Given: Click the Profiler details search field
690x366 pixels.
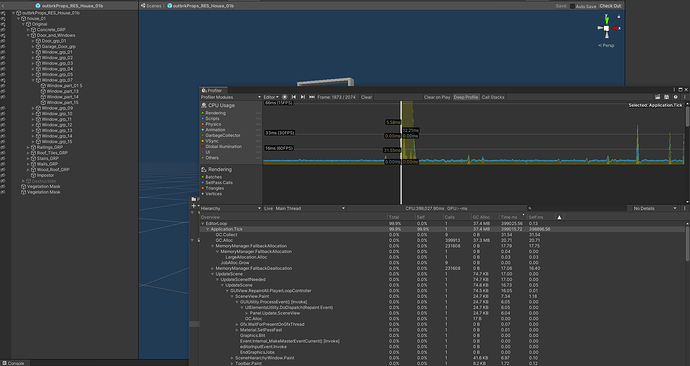Looking at the screenshot, I should [x=576, y=209].
